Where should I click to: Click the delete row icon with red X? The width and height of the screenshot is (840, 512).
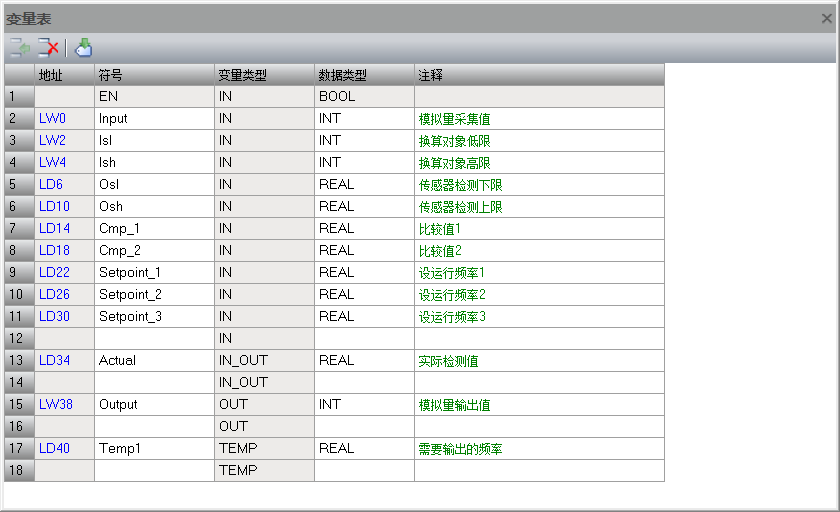48,48
